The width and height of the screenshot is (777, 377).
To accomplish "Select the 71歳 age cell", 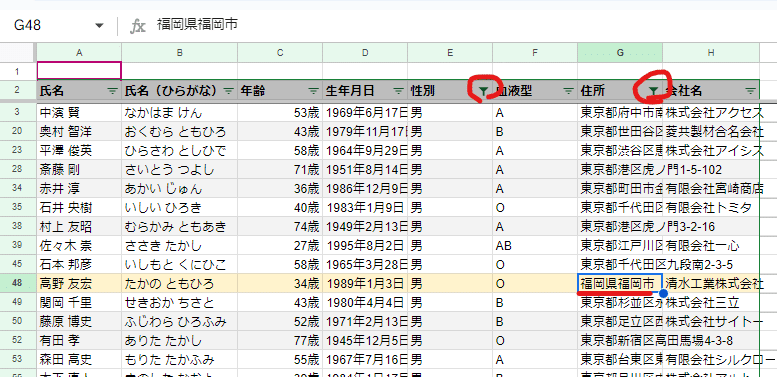I will pos(280,170).
